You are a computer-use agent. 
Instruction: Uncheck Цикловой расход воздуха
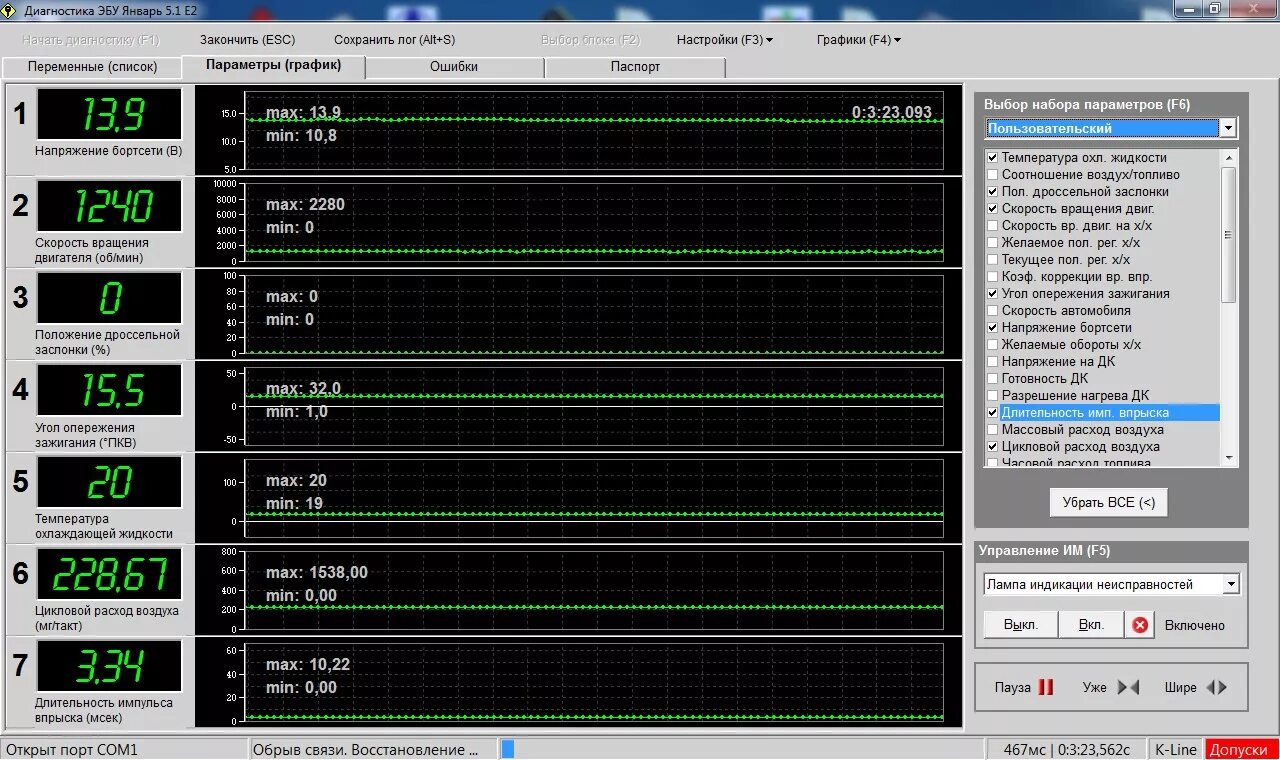coord(993,447)
